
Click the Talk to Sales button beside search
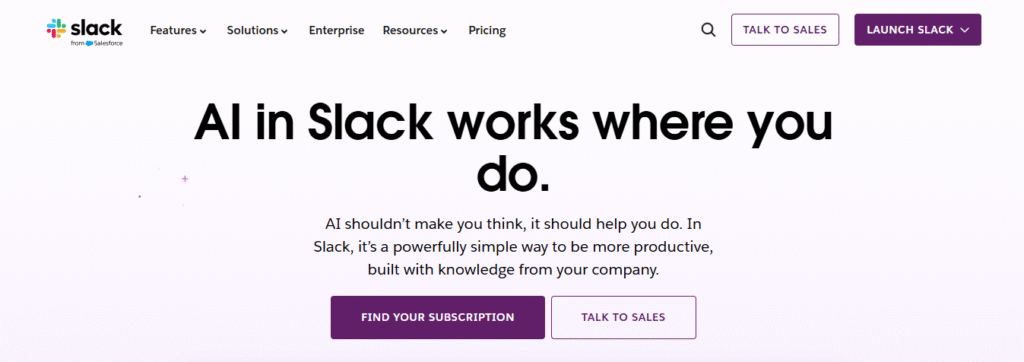785,29
